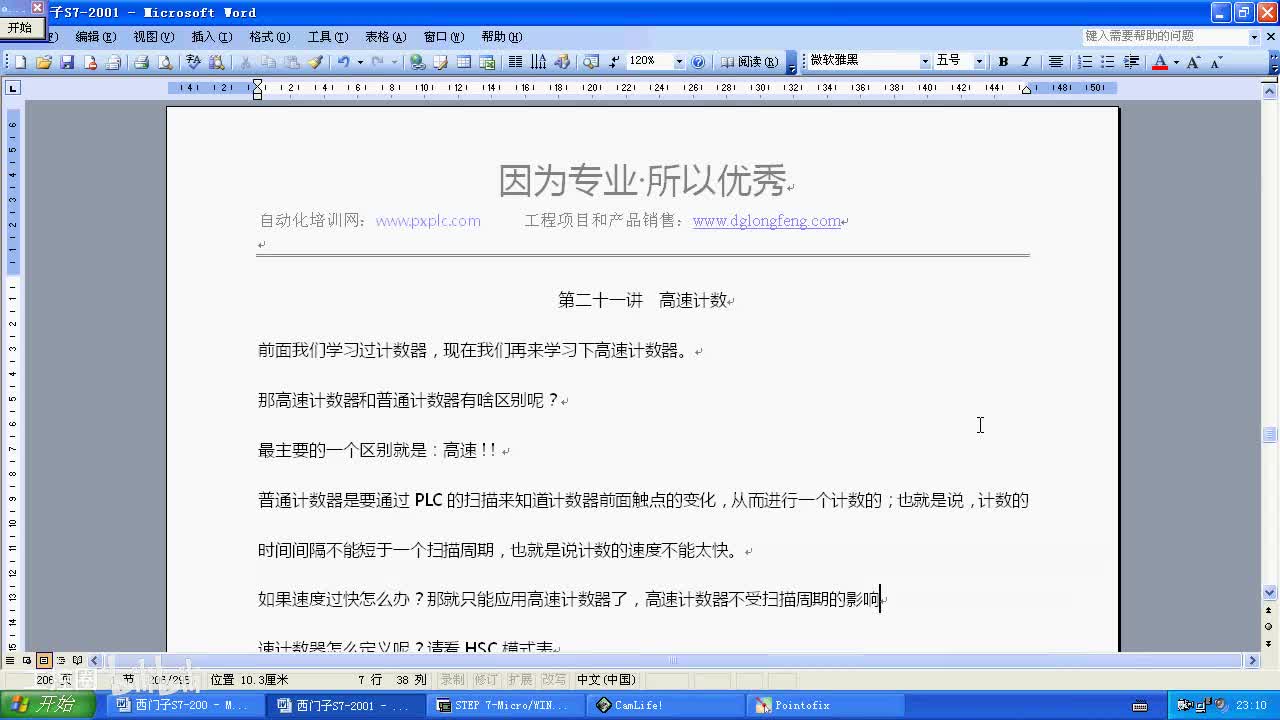Toggle Bold formatting
The height and width of the screenshot is (720, 1280).
pos(1003,62)
